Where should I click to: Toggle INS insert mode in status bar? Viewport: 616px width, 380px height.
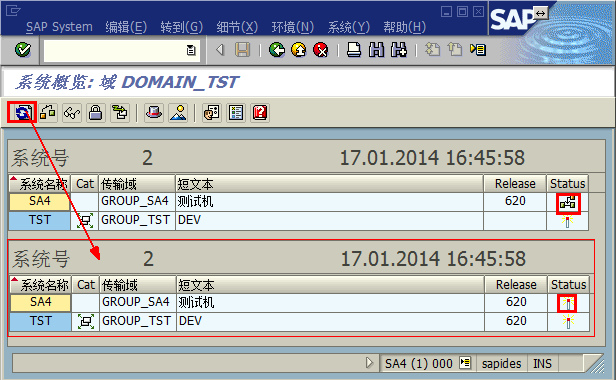pyautogui.click(x=542, y=363)
